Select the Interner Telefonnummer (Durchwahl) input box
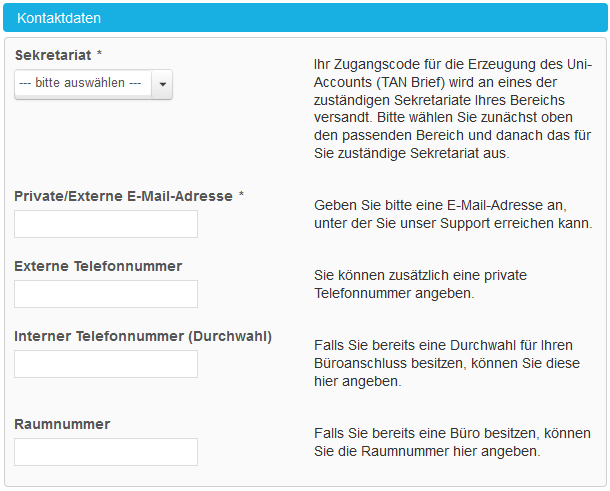 coord(106,364)
